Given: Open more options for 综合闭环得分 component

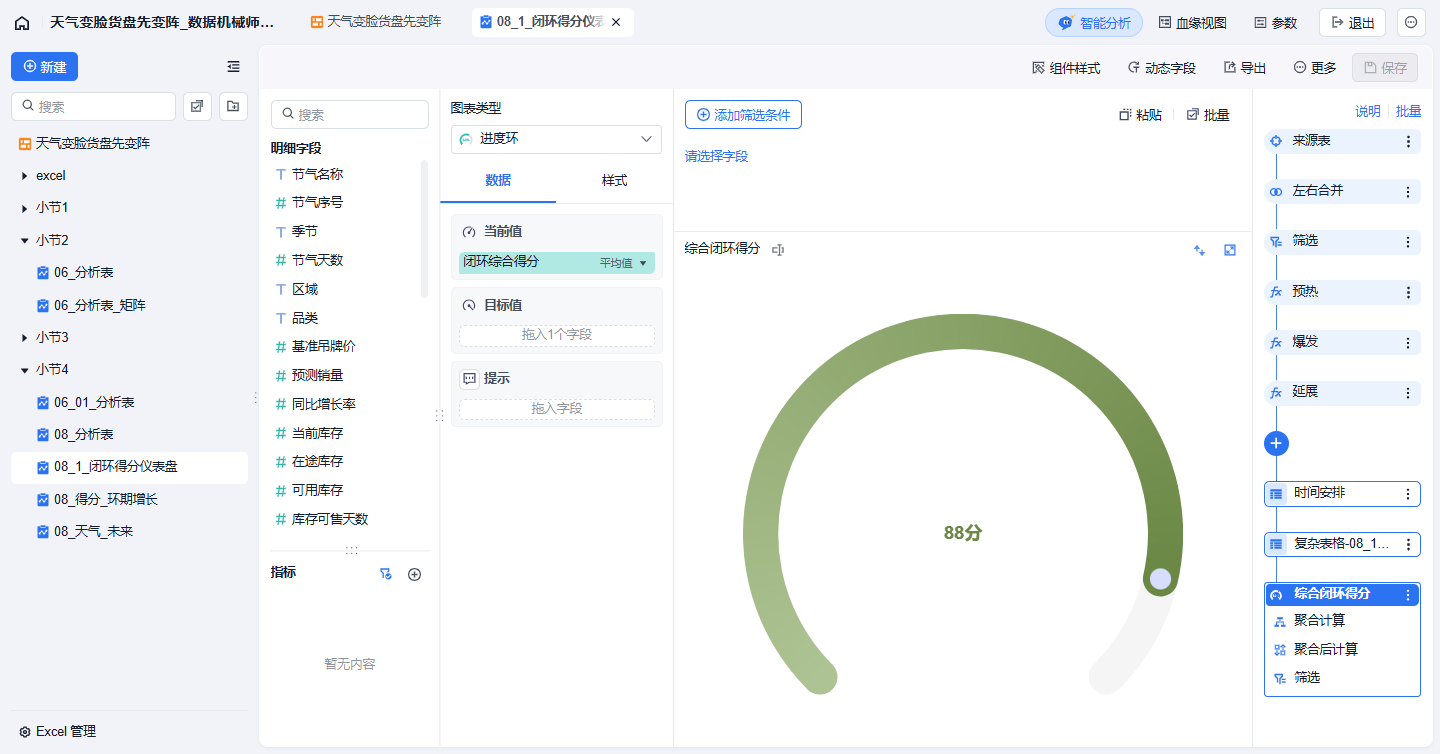Looking at the screenshot, I should (x=1408, y=595).
